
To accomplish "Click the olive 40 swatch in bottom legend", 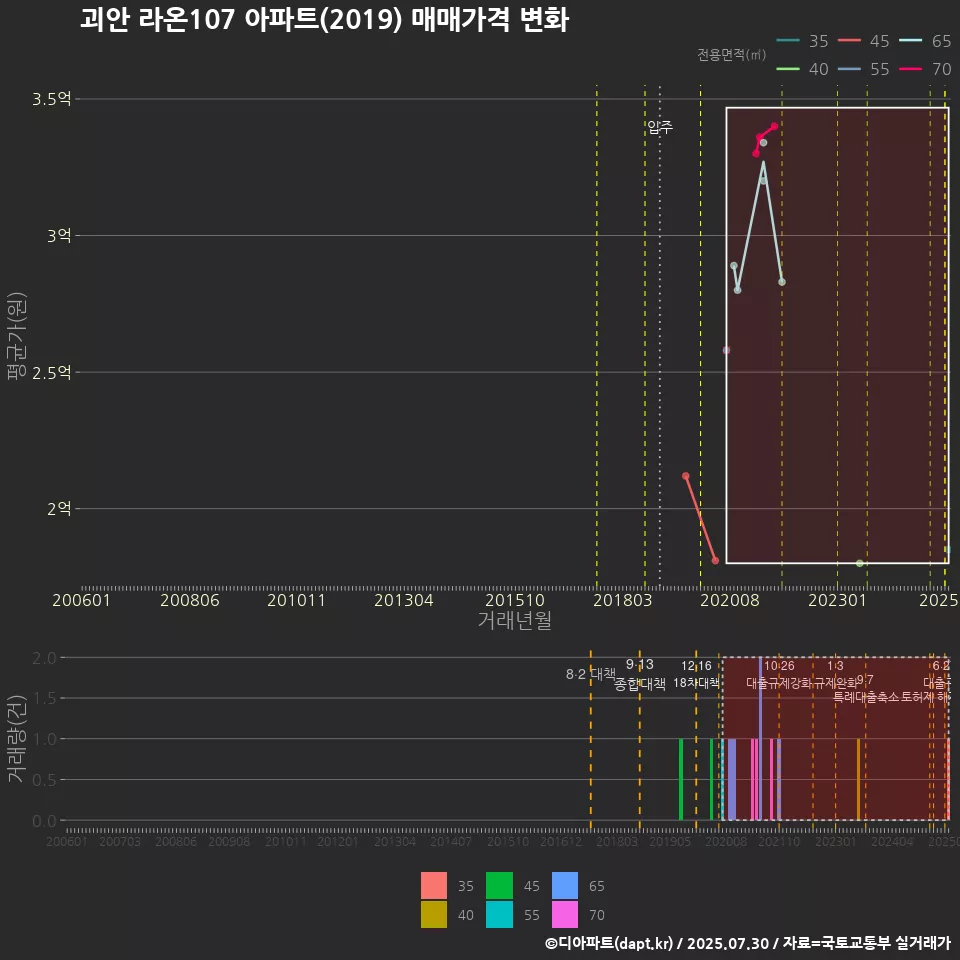I will (433, 914).
